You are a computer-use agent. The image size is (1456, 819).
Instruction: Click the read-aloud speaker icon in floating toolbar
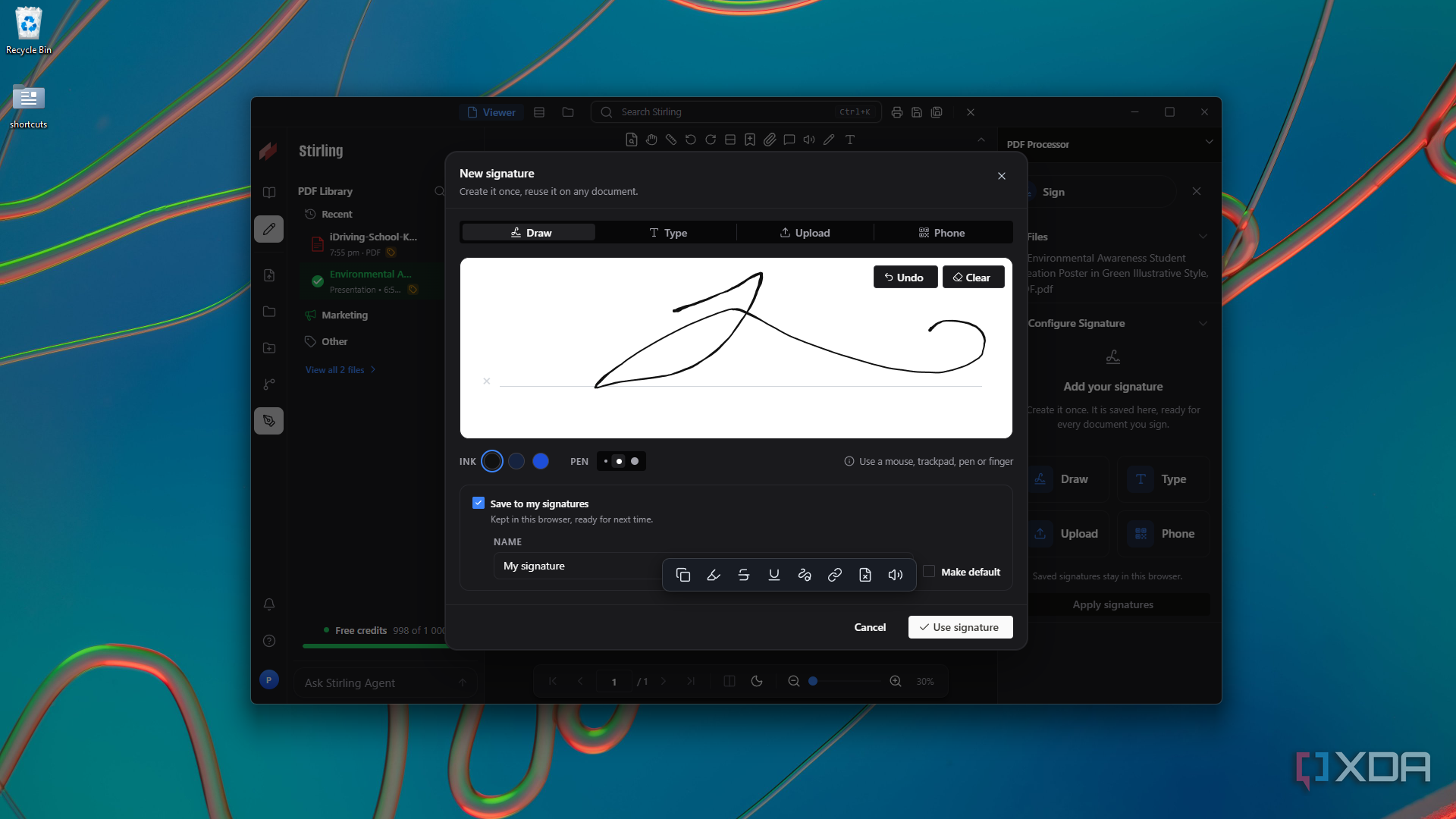click(x=896, y=575)
